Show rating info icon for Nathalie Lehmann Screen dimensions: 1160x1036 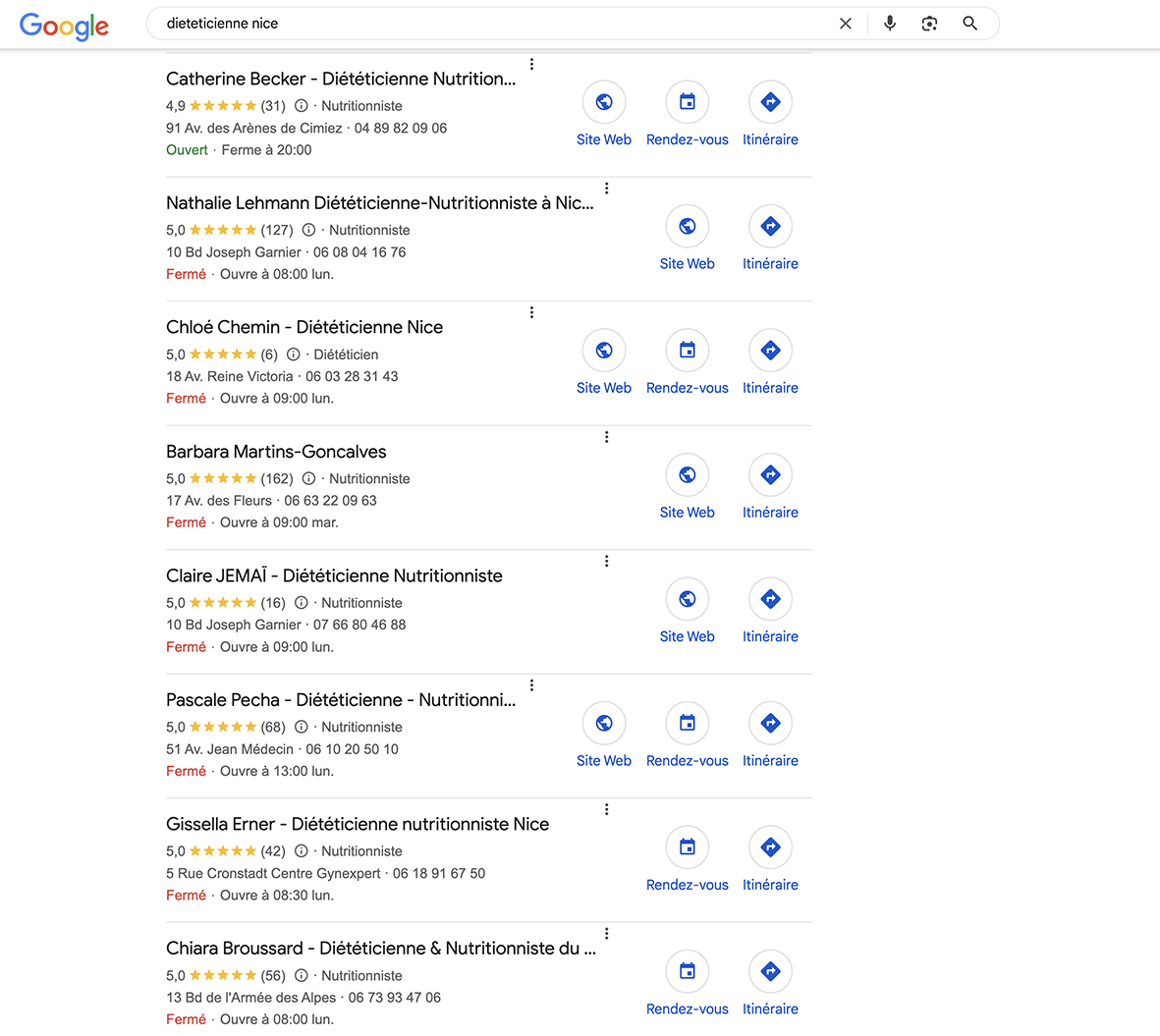pos(309,230)
